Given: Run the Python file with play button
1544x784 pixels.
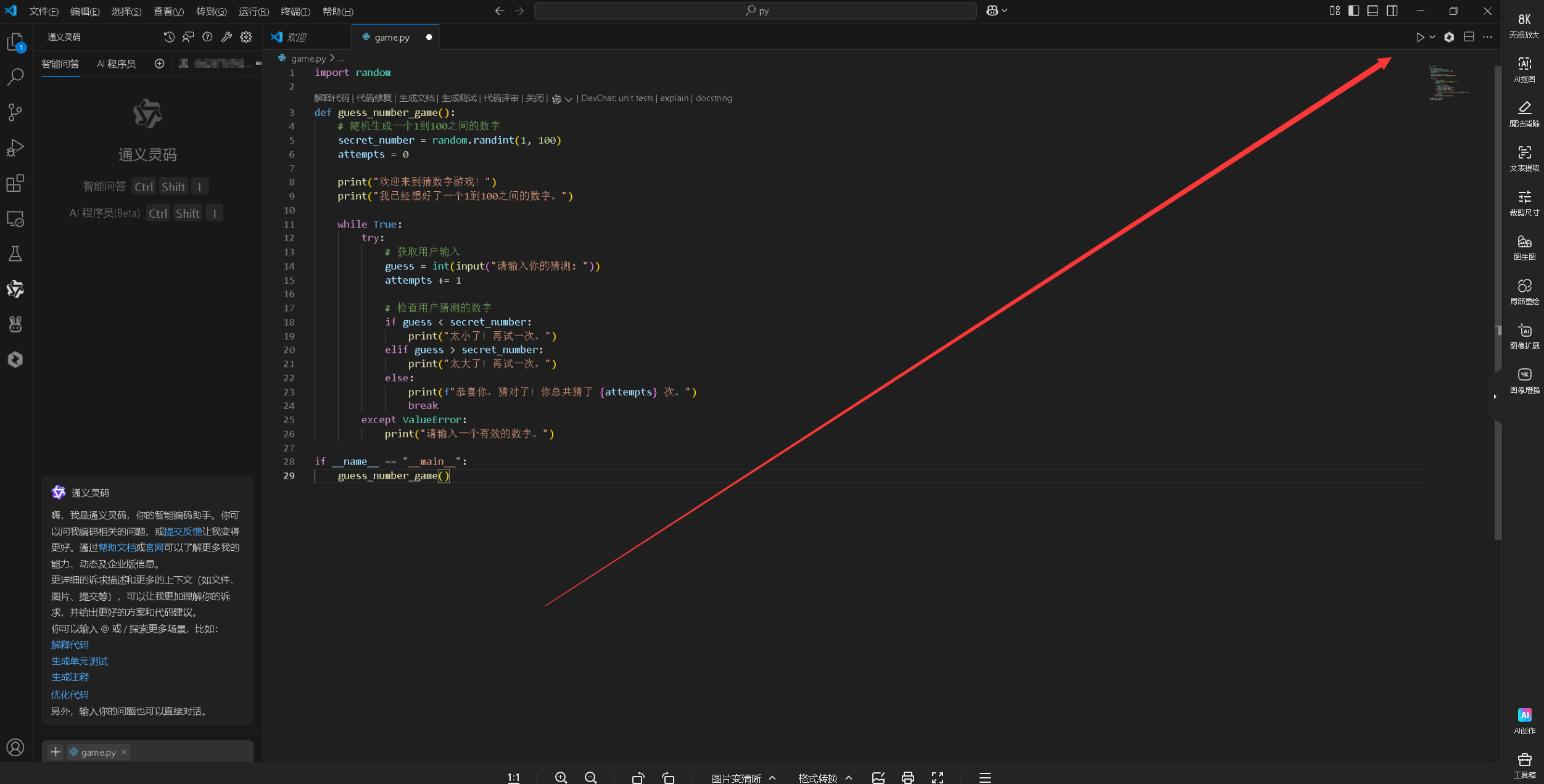Looking at the screenshot, I should (x=1420, y=37).
